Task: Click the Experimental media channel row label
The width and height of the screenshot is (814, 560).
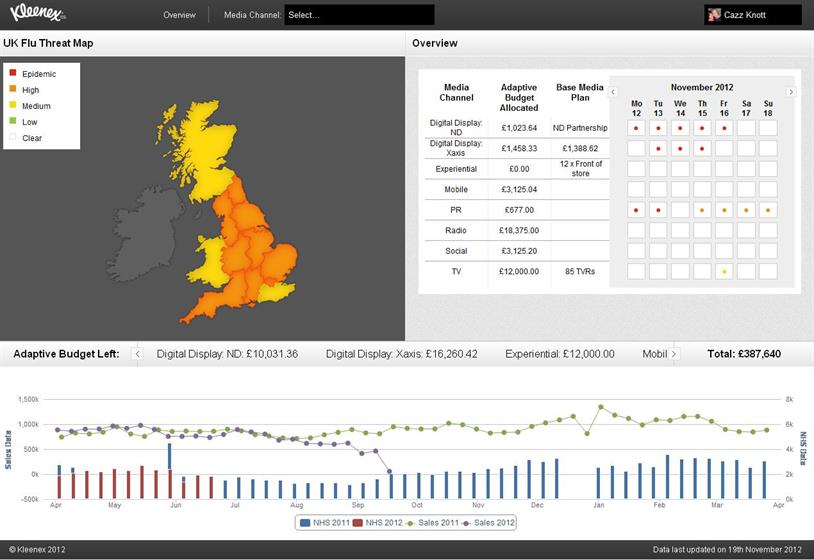Action: pos(456,169)
